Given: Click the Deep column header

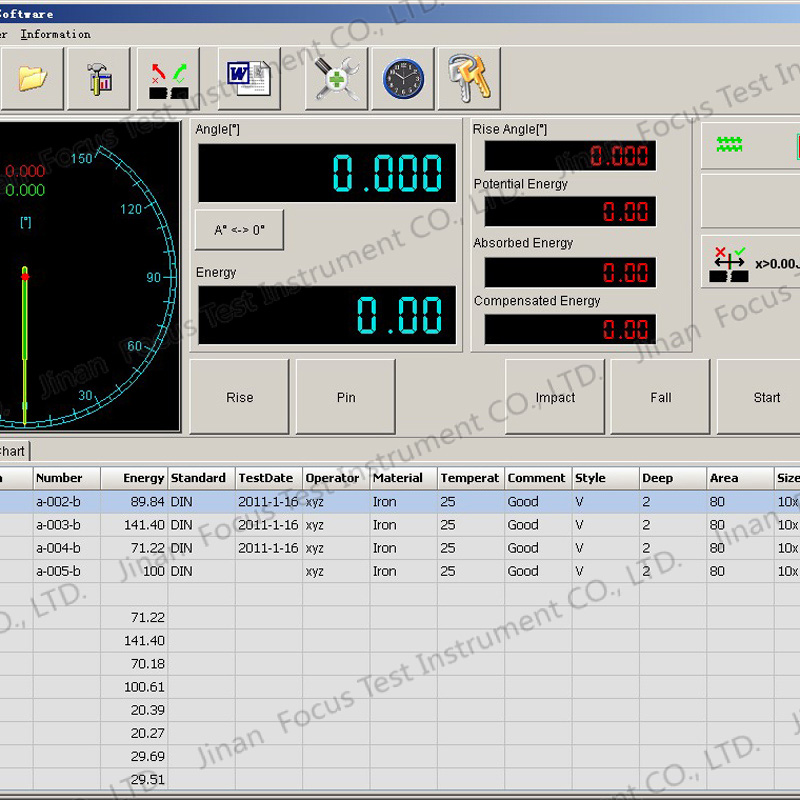Looking at the screenshot, I should [x=673, y=478].
